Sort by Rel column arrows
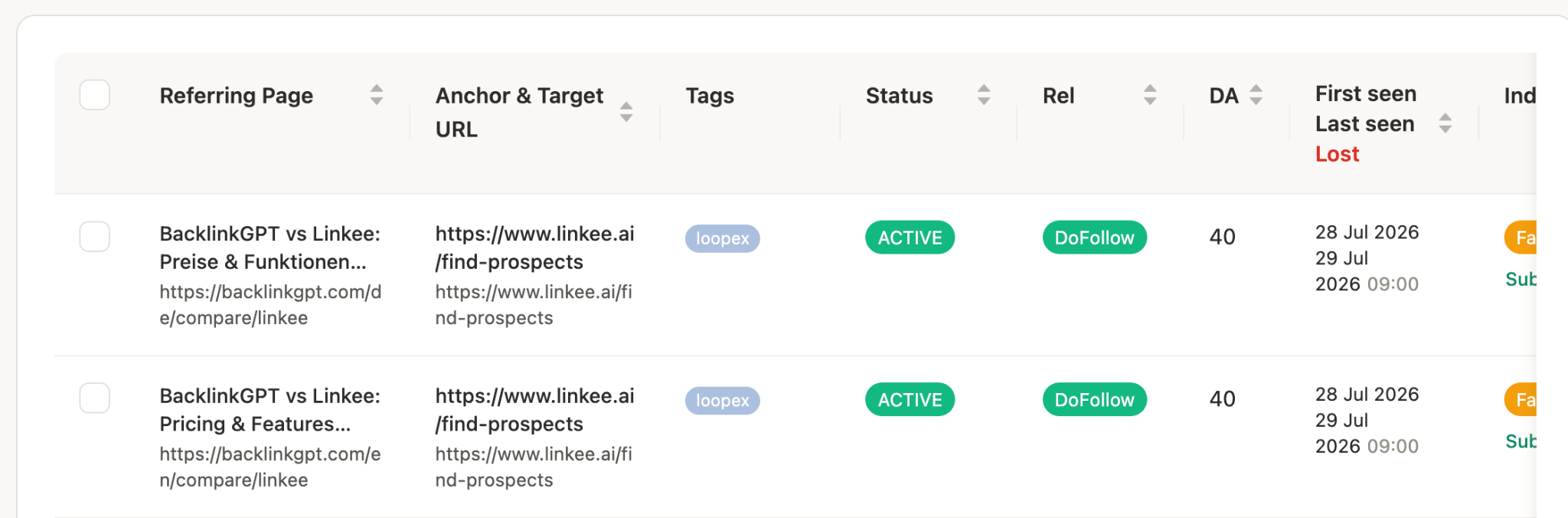1568x518 pixels. (x=1150, y=95)
